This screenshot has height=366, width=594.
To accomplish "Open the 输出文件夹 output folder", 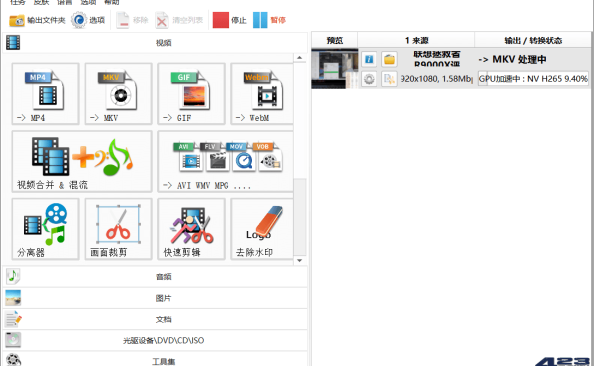I will click(37, 20).
